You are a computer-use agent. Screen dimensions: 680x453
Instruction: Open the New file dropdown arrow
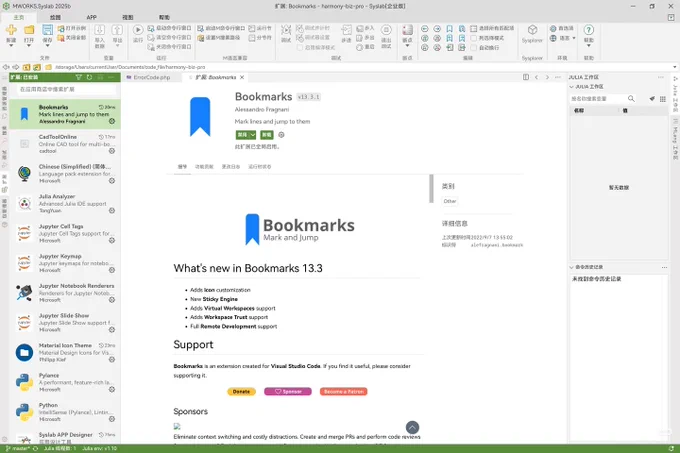(11, 46)
